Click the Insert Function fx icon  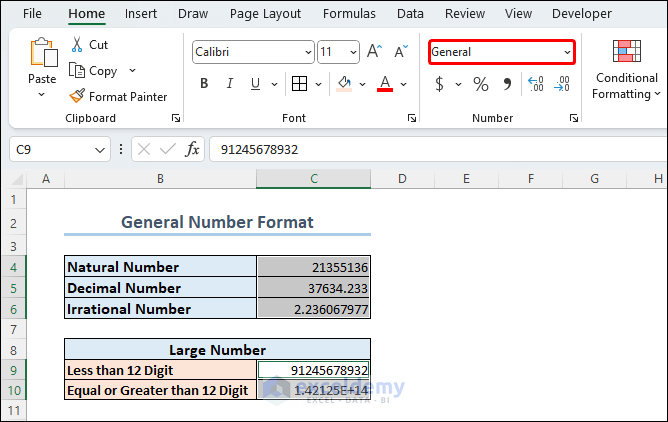193,149
